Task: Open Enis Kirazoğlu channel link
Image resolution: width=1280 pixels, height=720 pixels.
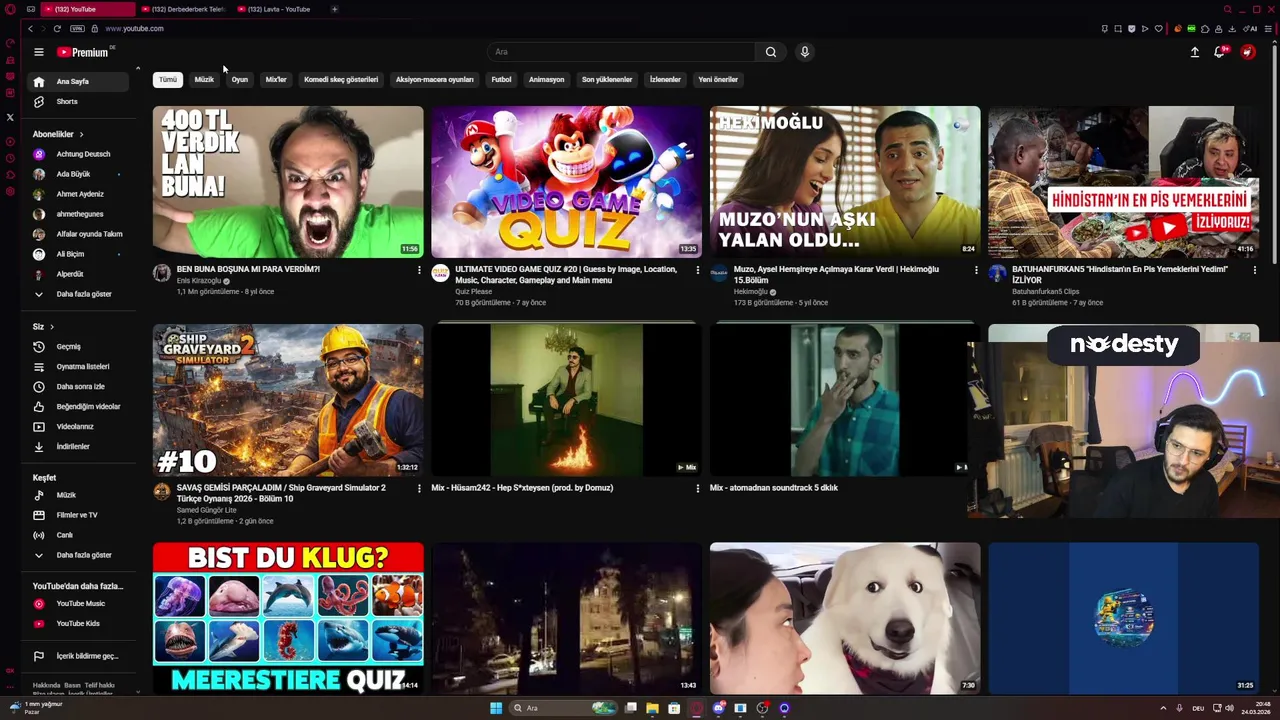Action: tap(199, 281)
